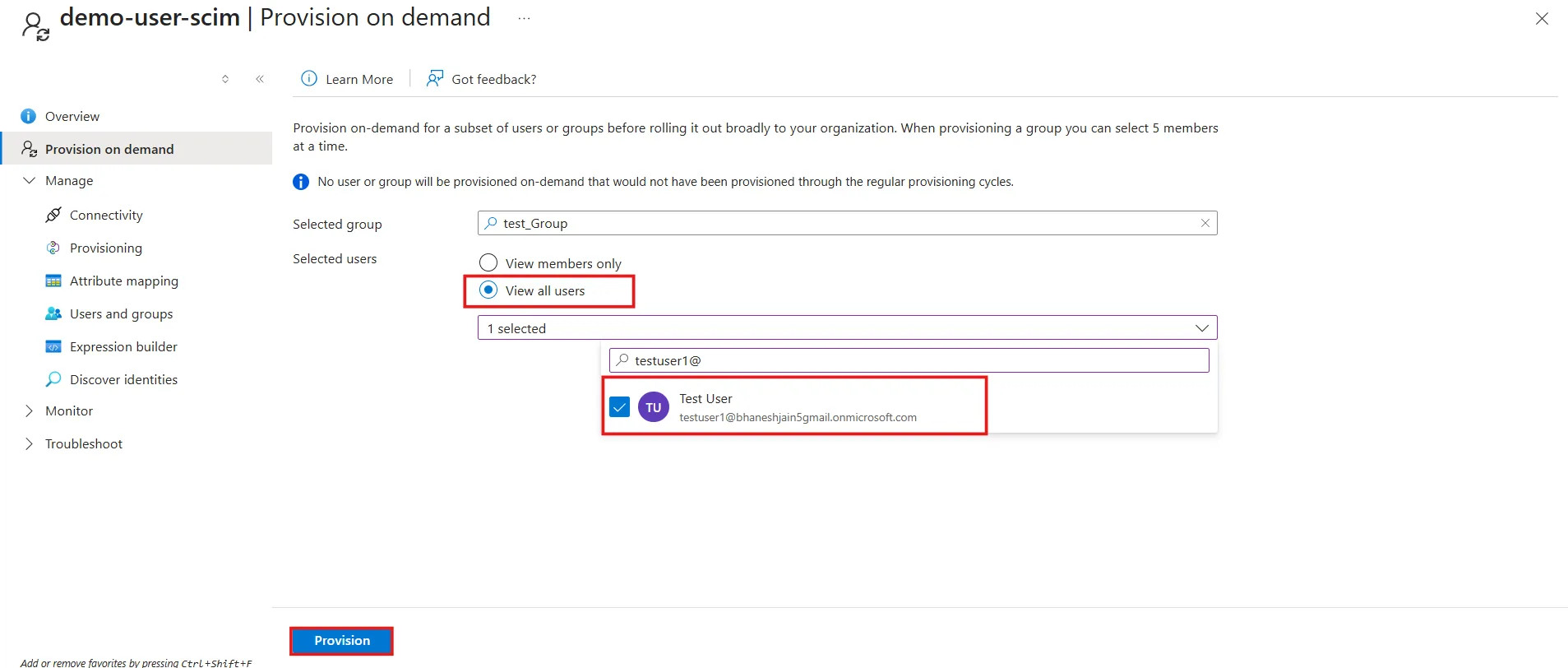Open the 1 selected users dropdown
The height and width of the screenshot is (668, 1568).
point(847,327)
